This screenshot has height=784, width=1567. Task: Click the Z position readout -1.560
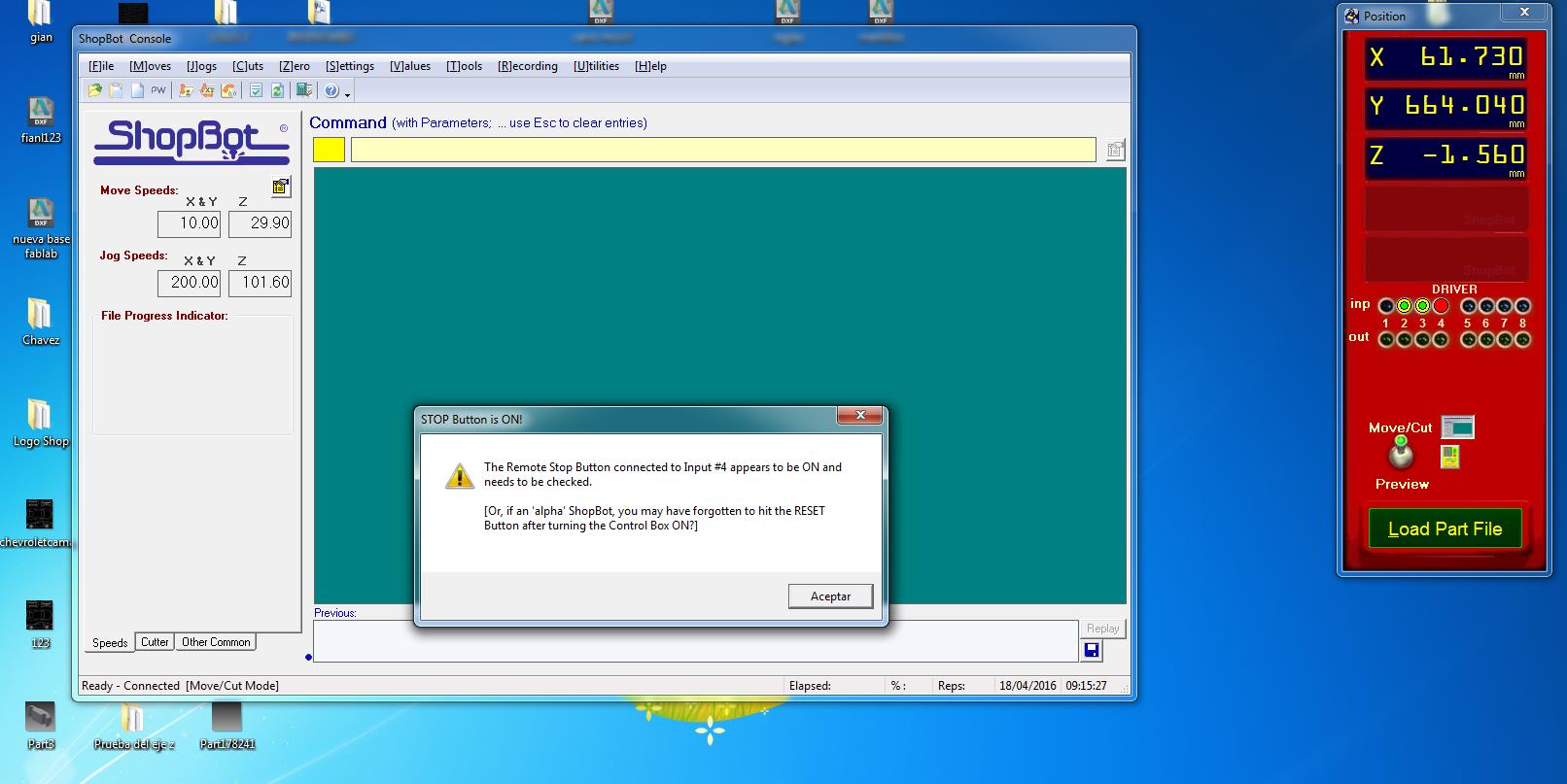pos(1446,156)
